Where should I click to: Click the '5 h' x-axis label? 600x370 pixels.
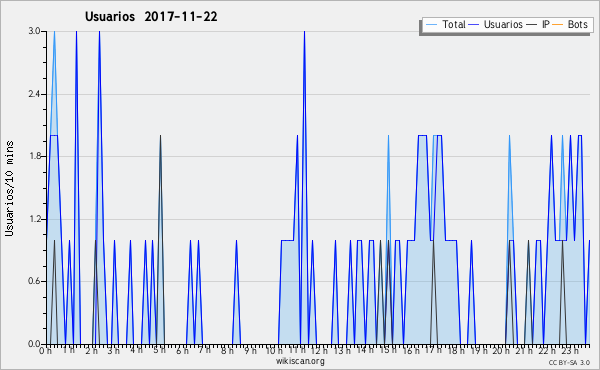pyautogui.click(x=159, y=350)
